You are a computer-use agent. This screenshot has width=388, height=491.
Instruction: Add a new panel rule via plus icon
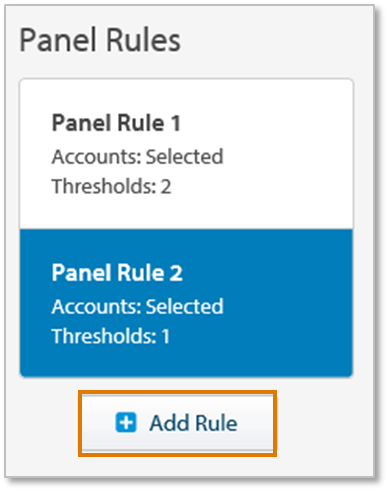coord(126,422)
